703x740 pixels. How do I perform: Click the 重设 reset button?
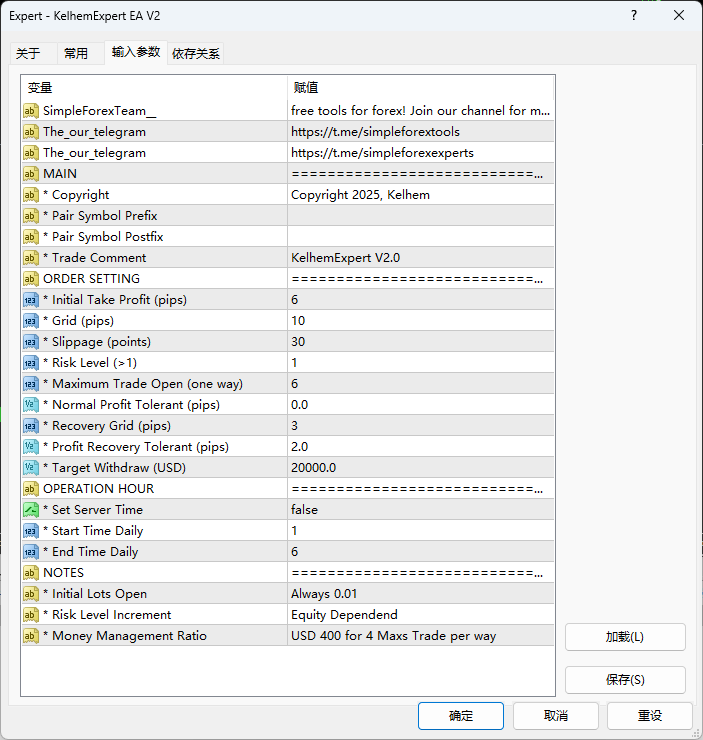[x=649, y=716]
